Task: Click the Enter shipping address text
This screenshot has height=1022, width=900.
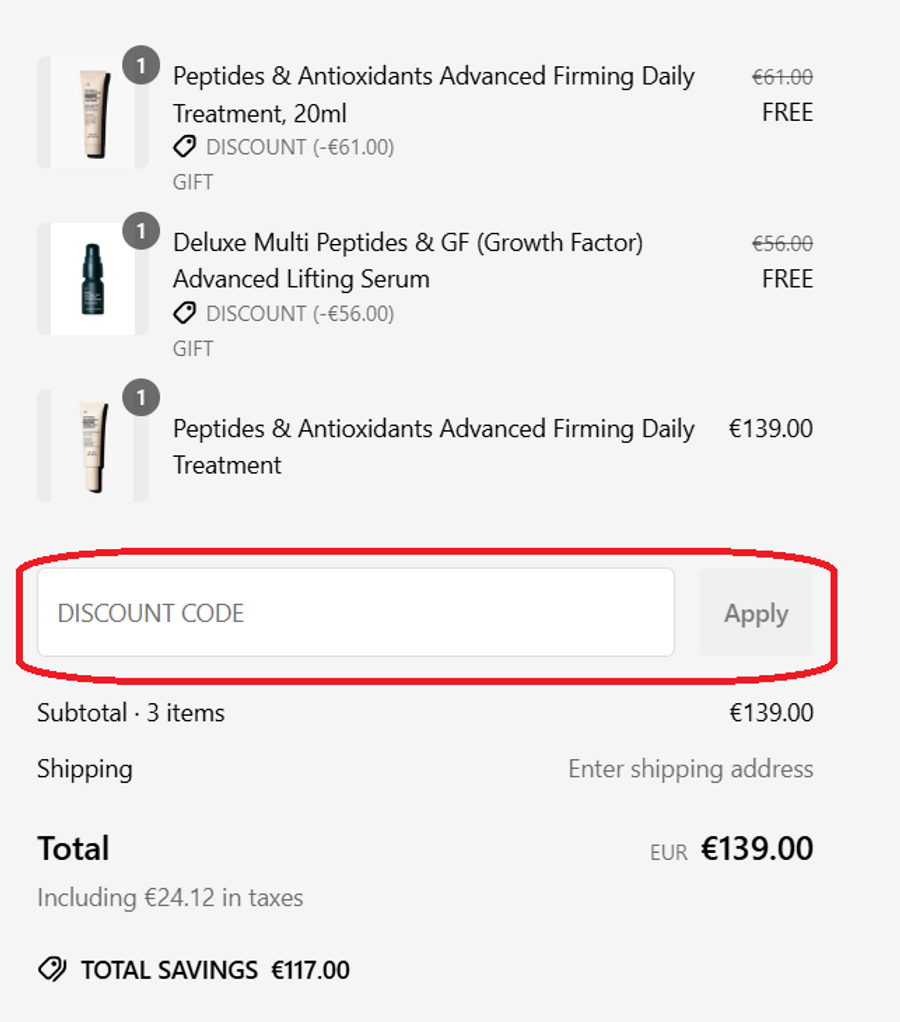Action: [x=690, y=769]
